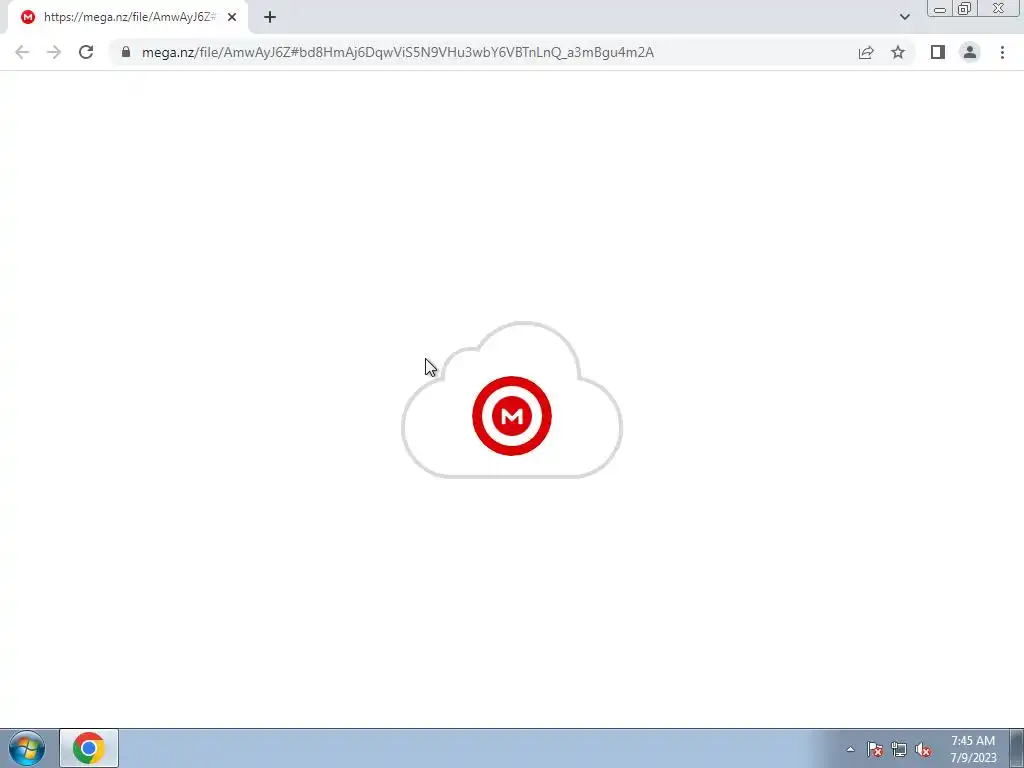1024x768 pixels.
Task: Open Chrome from the taskbar
Action: [x=89, y=748]
